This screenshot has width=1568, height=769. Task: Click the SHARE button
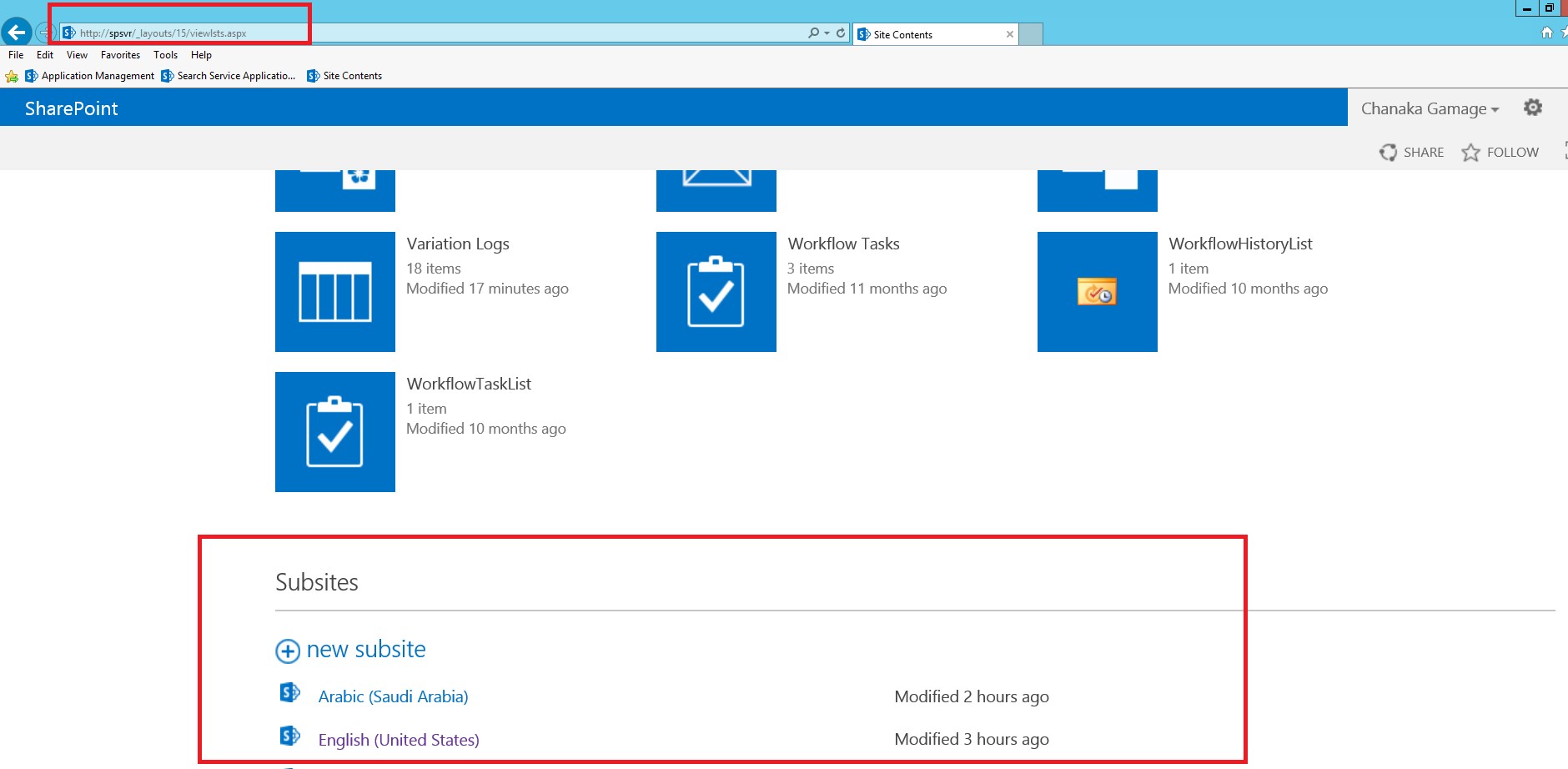point(1412,153)
